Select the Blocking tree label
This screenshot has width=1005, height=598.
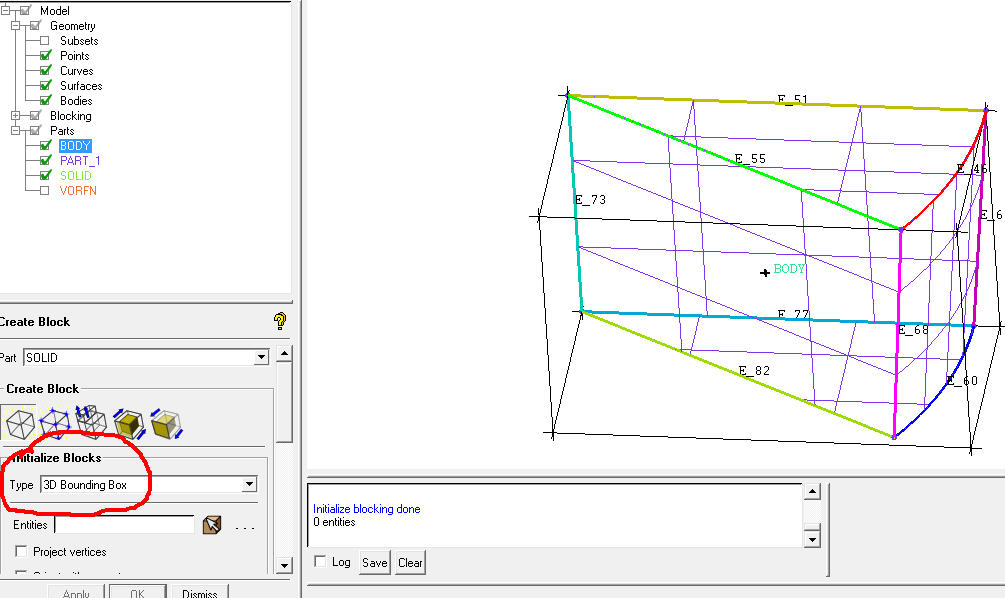tap(71, 115)
